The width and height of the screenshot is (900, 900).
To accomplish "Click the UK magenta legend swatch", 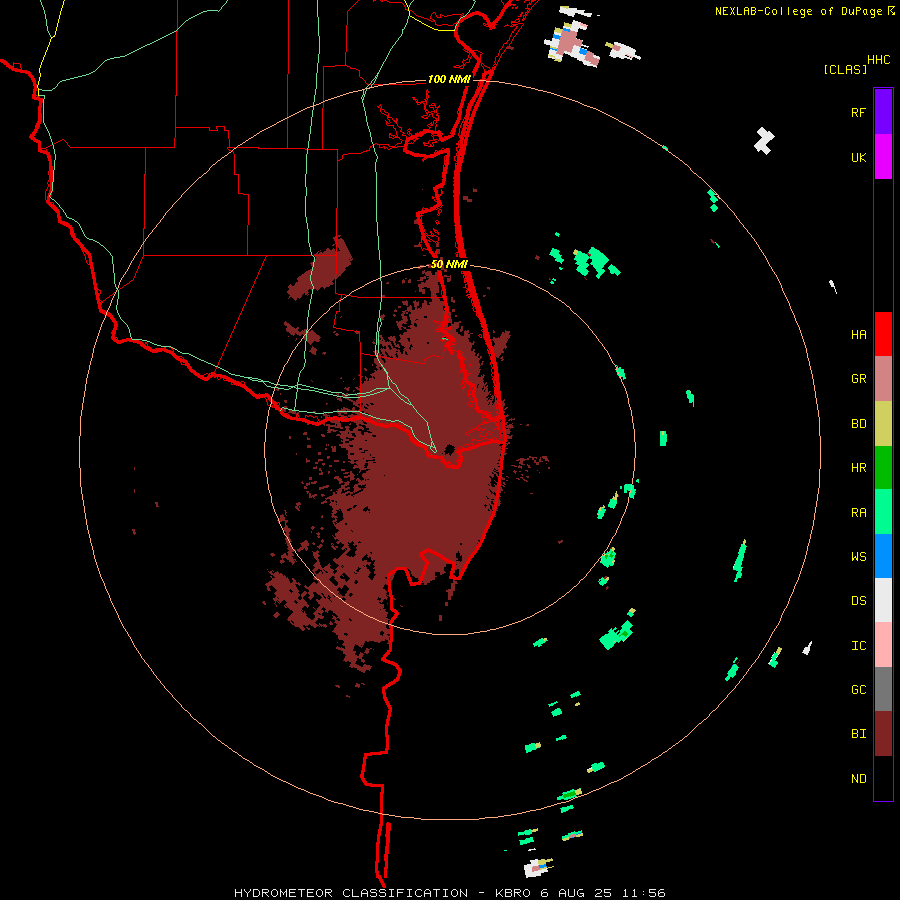I will 883,157.
